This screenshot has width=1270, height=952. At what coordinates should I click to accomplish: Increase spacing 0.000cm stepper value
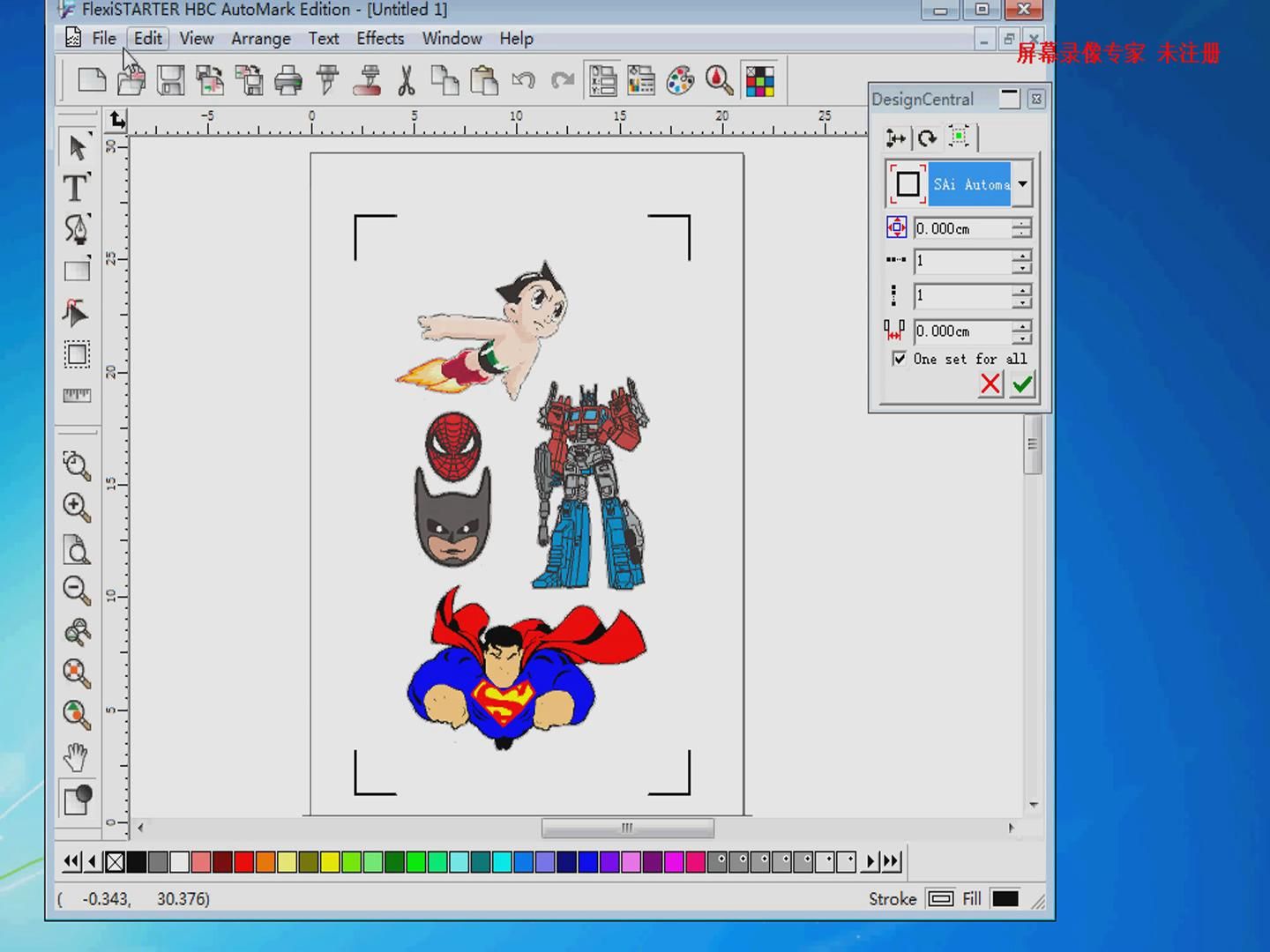click(x=1021, y=325)
